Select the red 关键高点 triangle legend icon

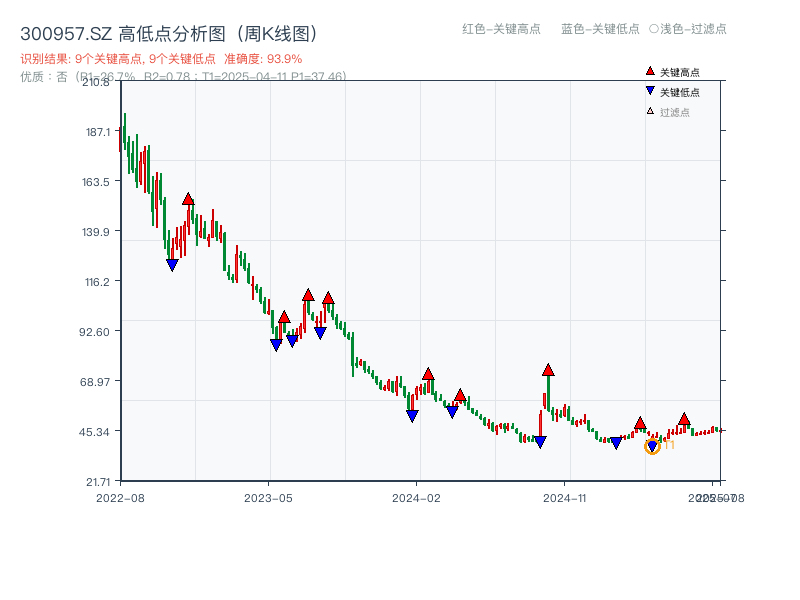(650, 71)
